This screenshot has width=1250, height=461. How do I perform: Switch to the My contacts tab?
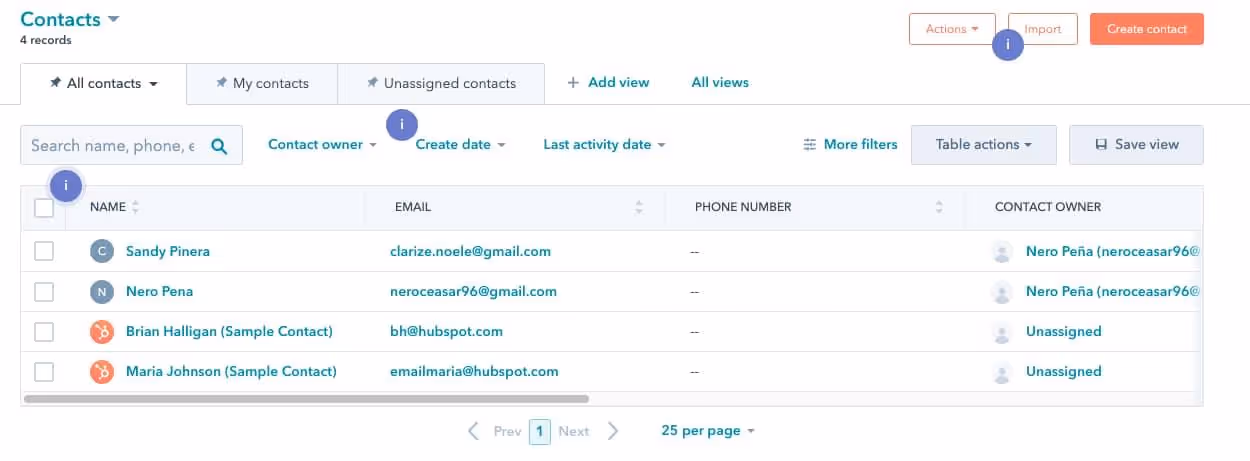tap(262, 83)
